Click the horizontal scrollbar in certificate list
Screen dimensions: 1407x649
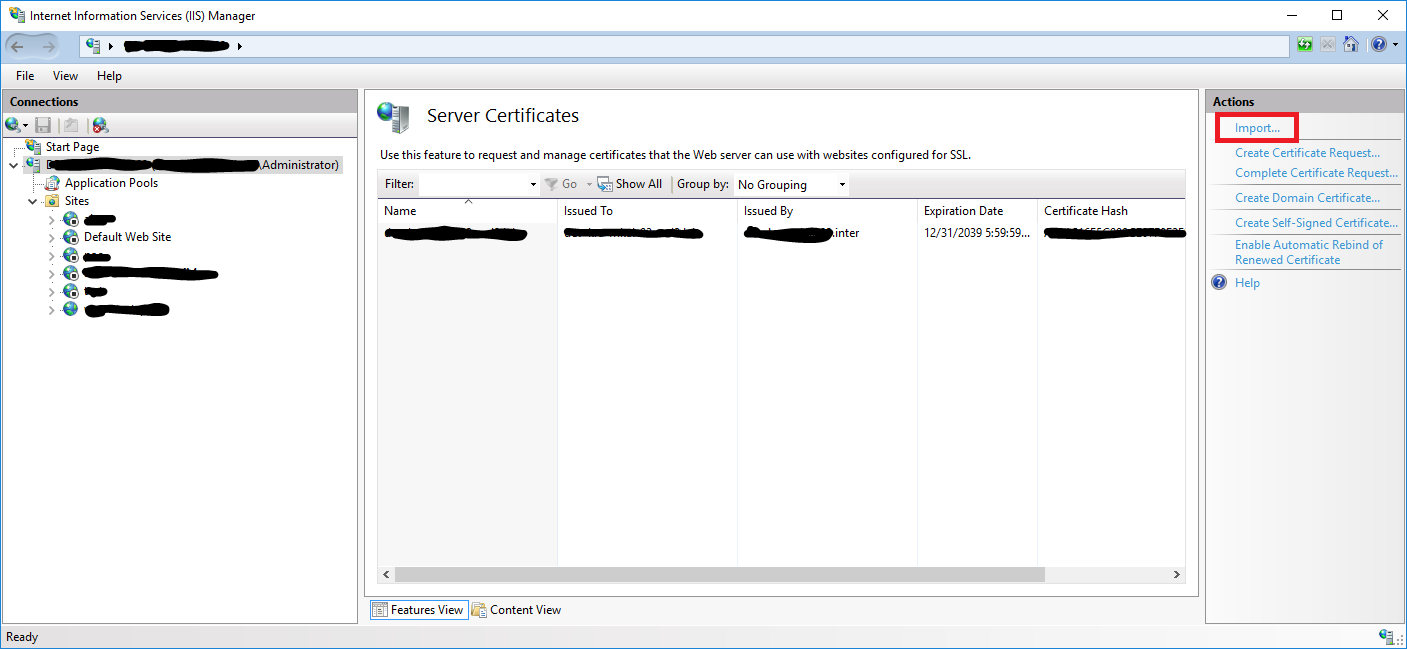click(719, 575)
